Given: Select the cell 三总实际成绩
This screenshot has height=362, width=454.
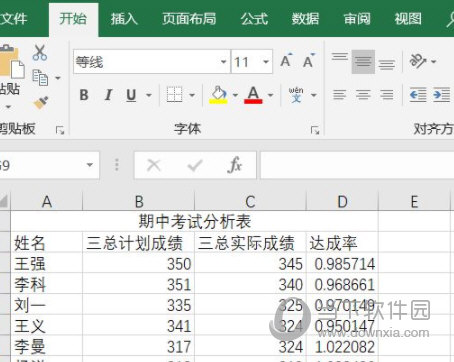Looking at the screenshot, I should pyautogui.click(x=250, y=242).
